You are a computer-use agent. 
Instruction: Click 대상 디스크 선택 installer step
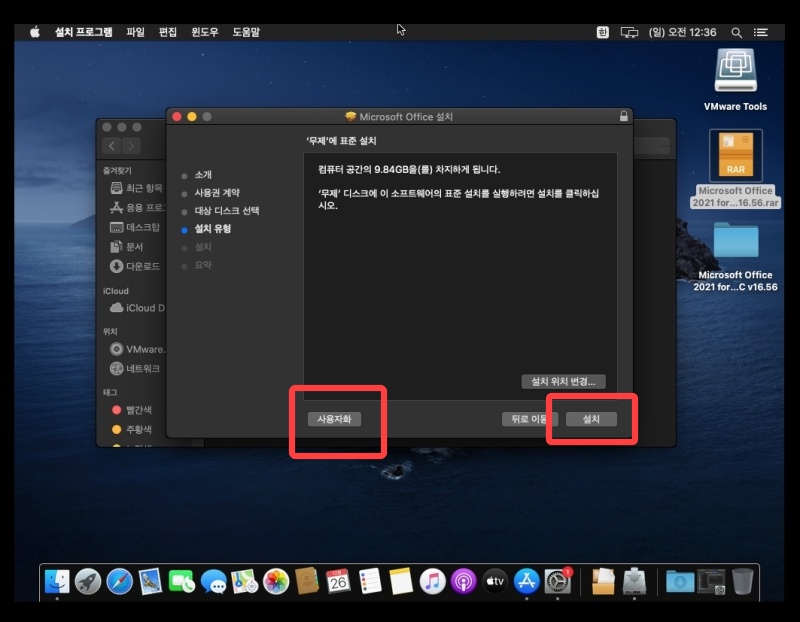pos(227,211)
